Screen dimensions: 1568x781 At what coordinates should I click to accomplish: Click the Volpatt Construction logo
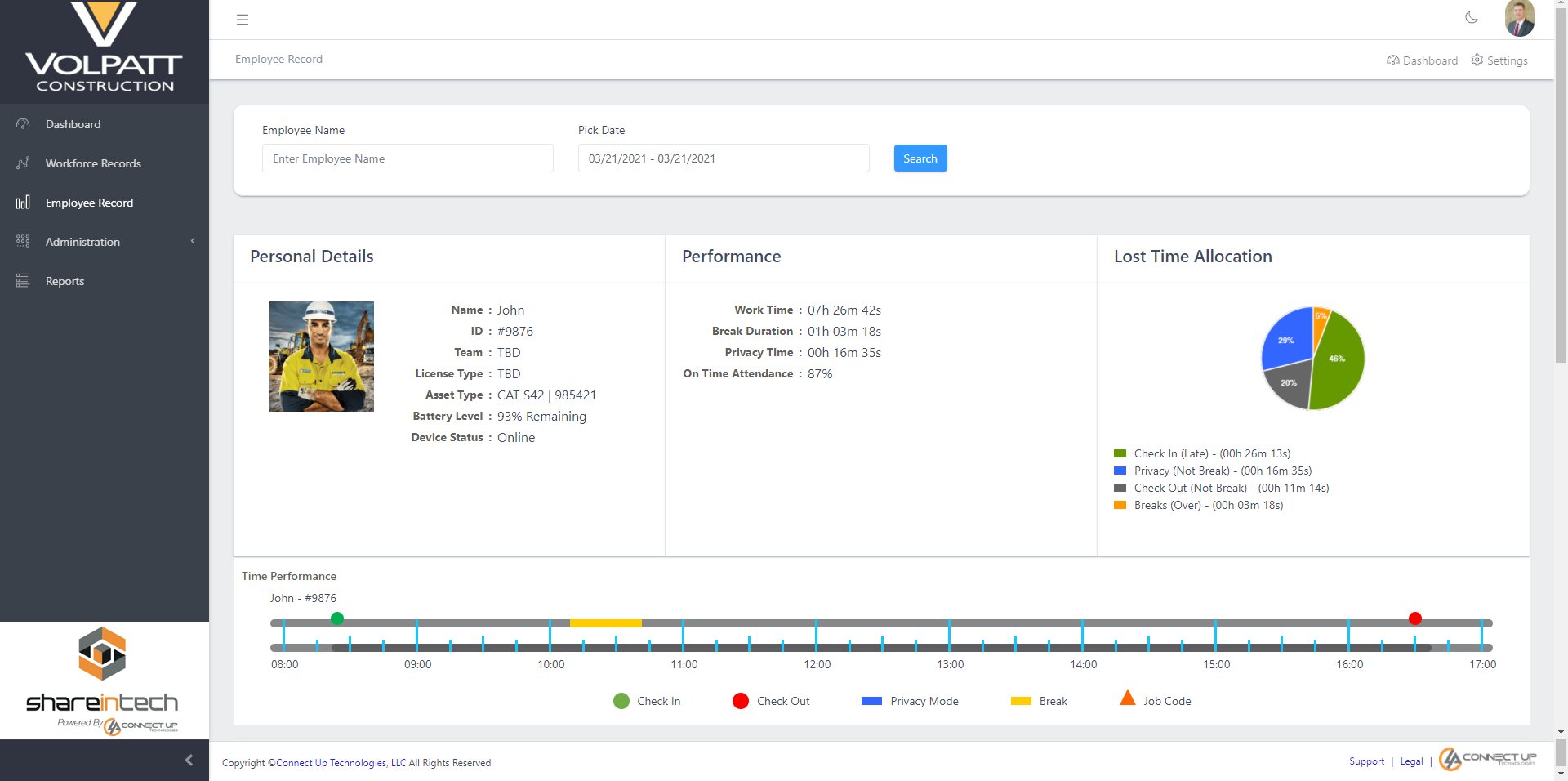104,48
